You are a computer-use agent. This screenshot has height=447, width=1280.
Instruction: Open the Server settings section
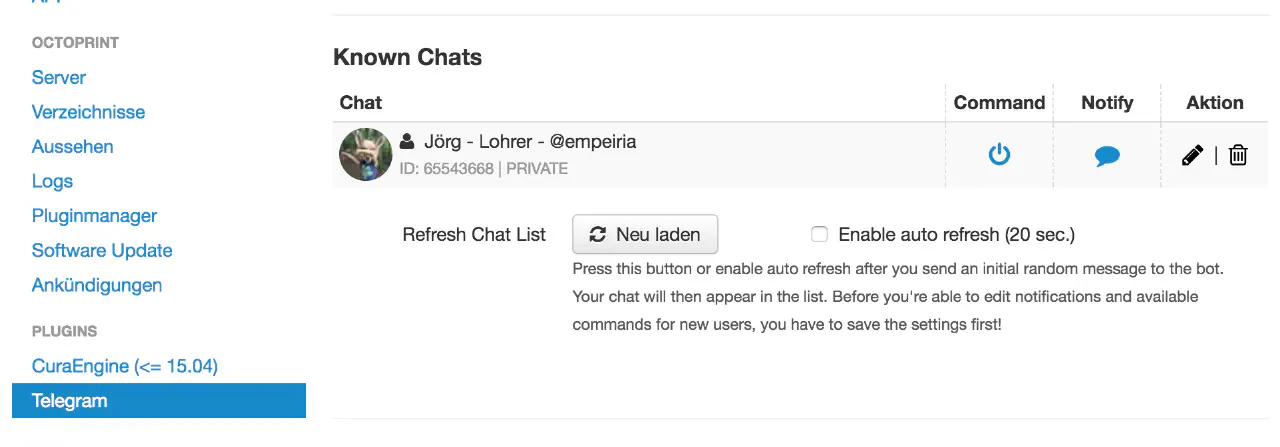(x=58, y=77)
